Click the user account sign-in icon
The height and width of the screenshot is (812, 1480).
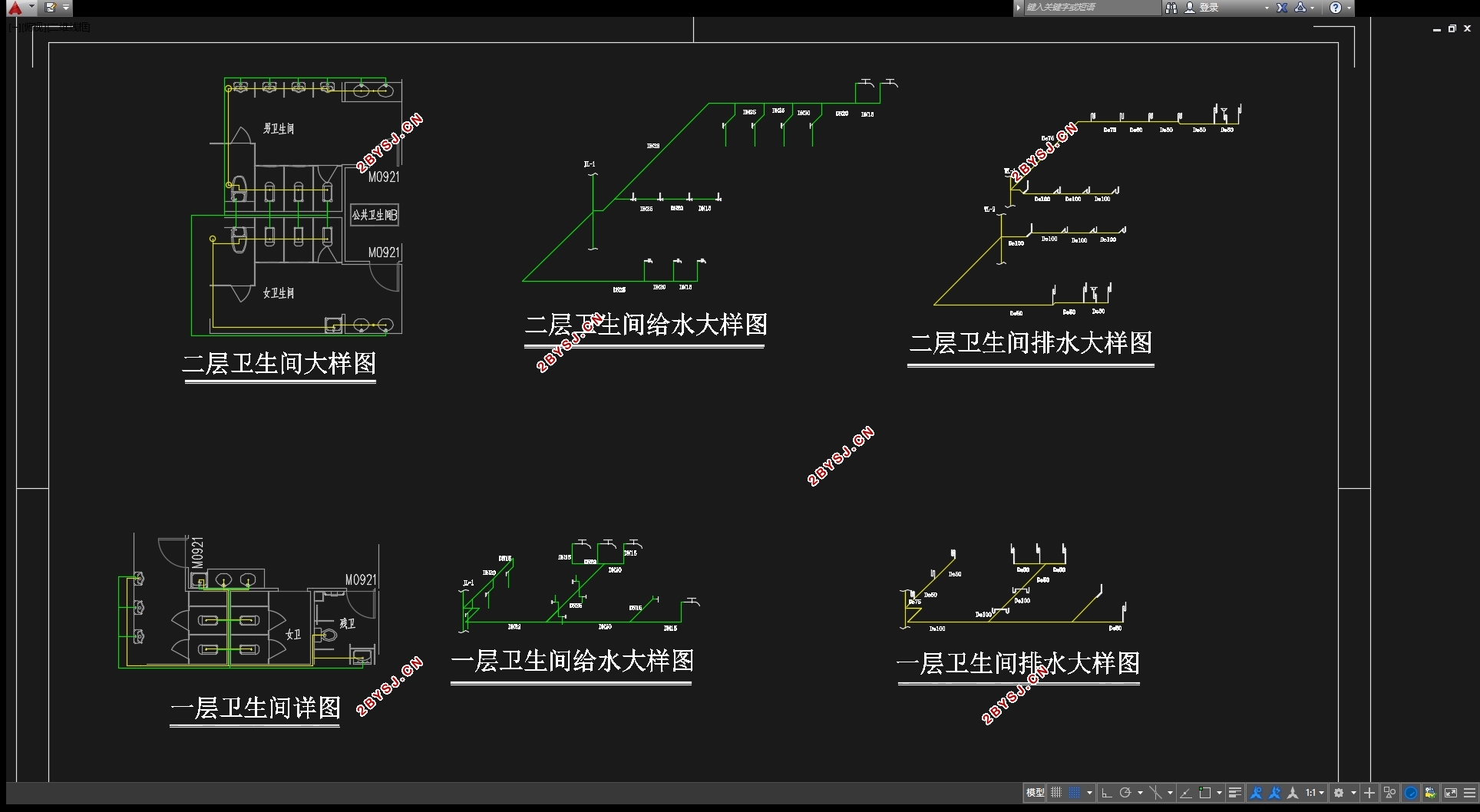tap(1190, 8)
